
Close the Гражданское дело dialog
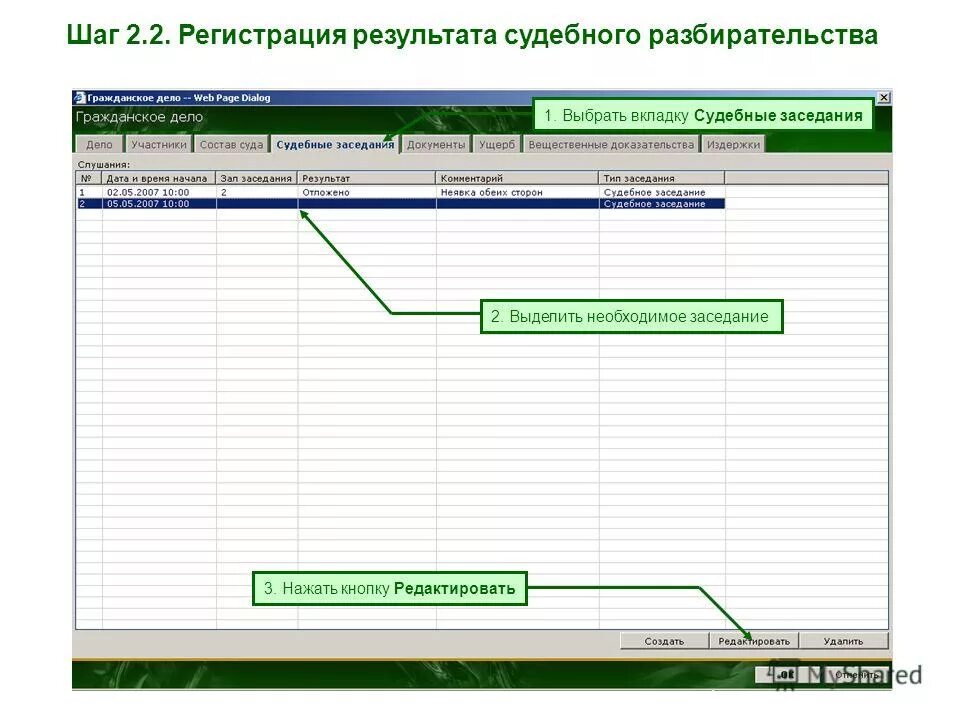(x=884, y=96)
